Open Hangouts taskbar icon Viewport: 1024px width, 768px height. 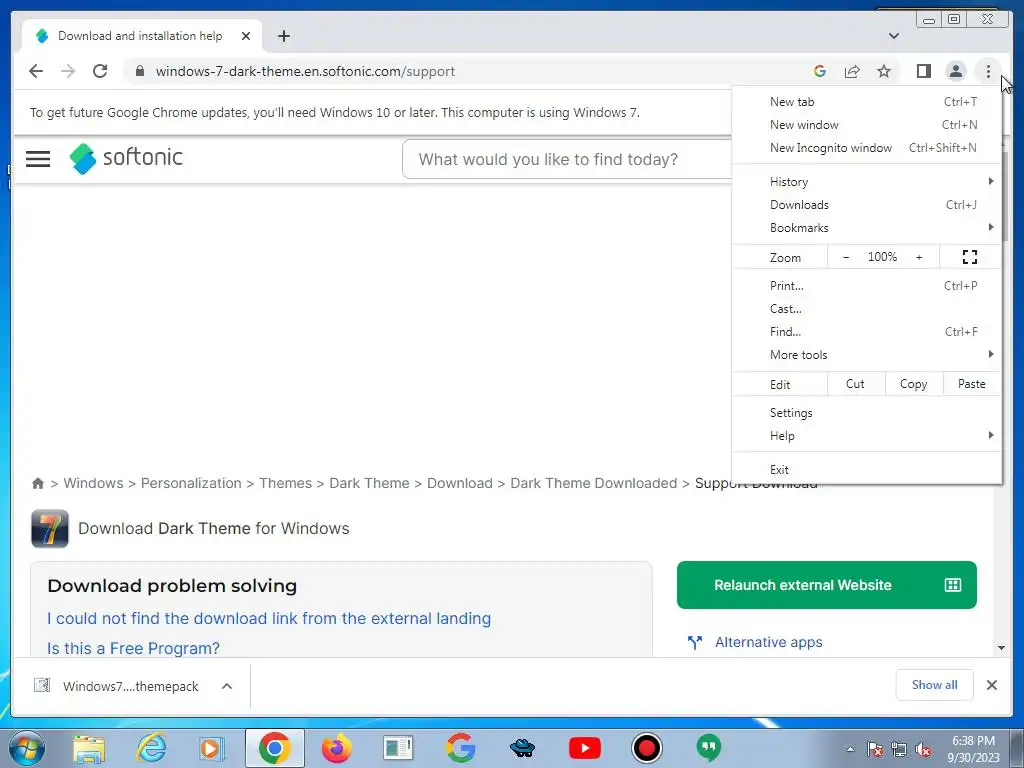(x=709, y=748)
